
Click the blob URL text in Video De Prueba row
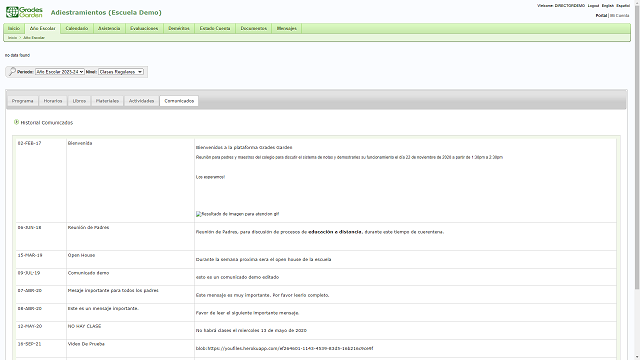coord(284,348)
